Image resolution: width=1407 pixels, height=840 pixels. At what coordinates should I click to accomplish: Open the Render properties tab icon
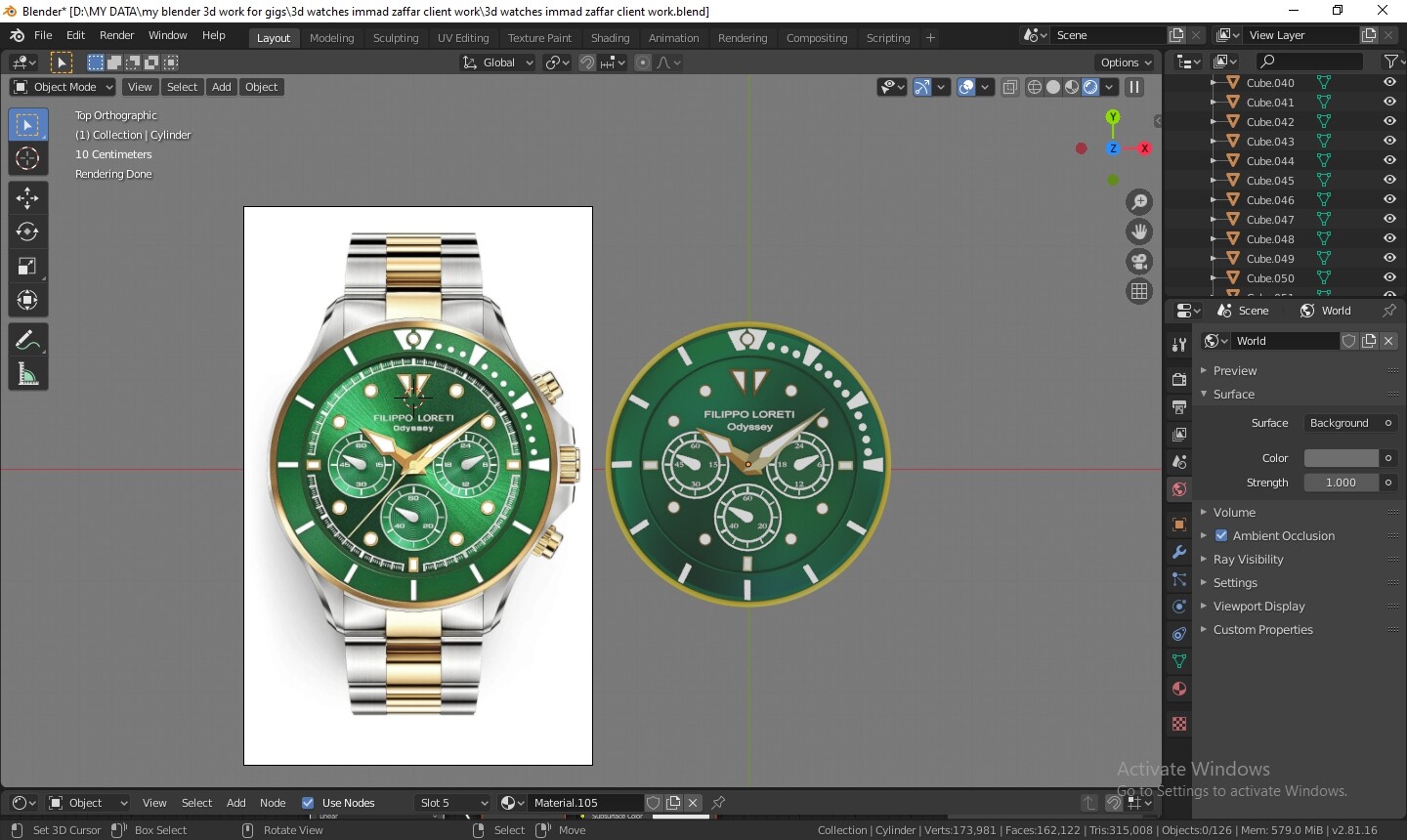click(1179, 379)
